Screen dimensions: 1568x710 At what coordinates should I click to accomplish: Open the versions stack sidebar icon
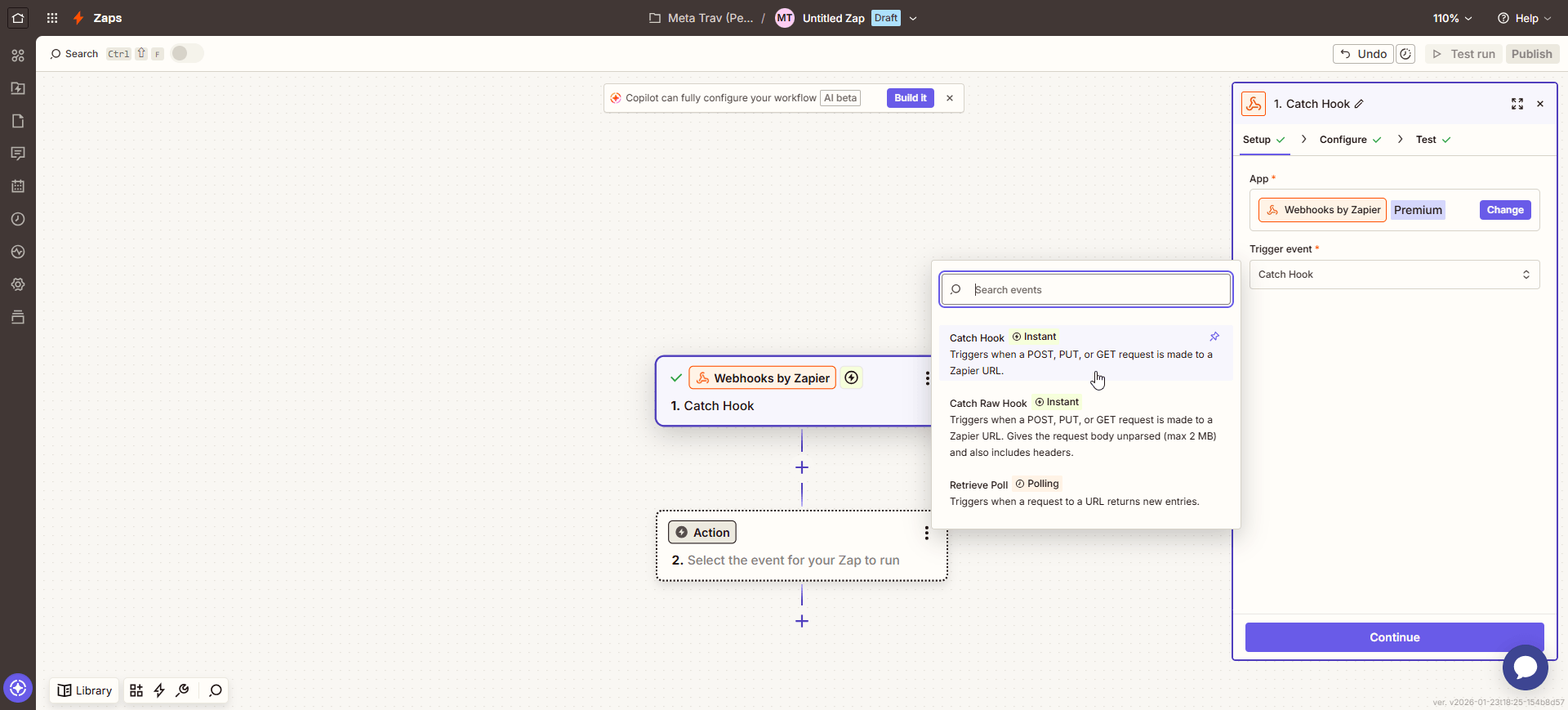pyautogui.click(x=18, y=317)
